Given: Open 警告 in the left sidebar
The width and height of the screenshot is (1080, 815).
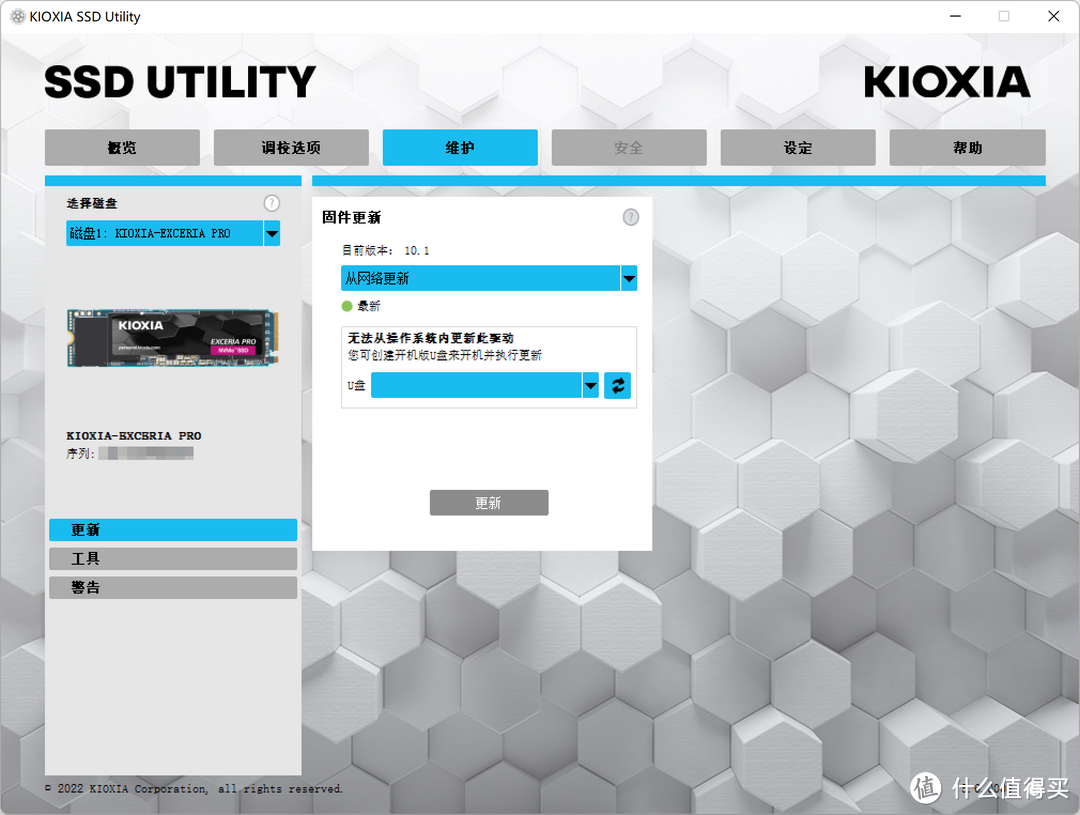Looking at the screenshot, I should pos(173,588).
